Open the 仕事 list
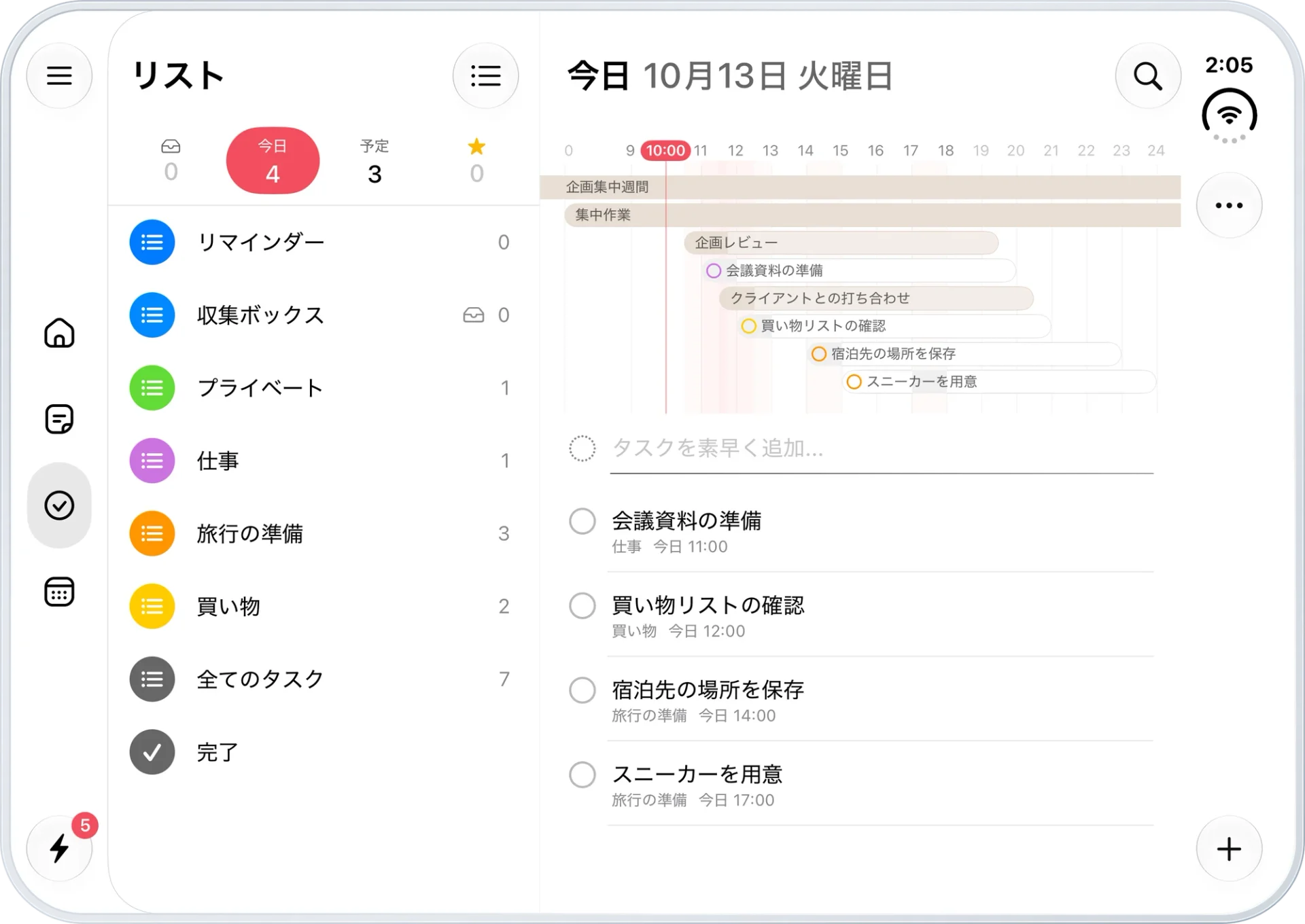Image resolution: width=1305 pixels, height=924 pixels. point(324,461)
